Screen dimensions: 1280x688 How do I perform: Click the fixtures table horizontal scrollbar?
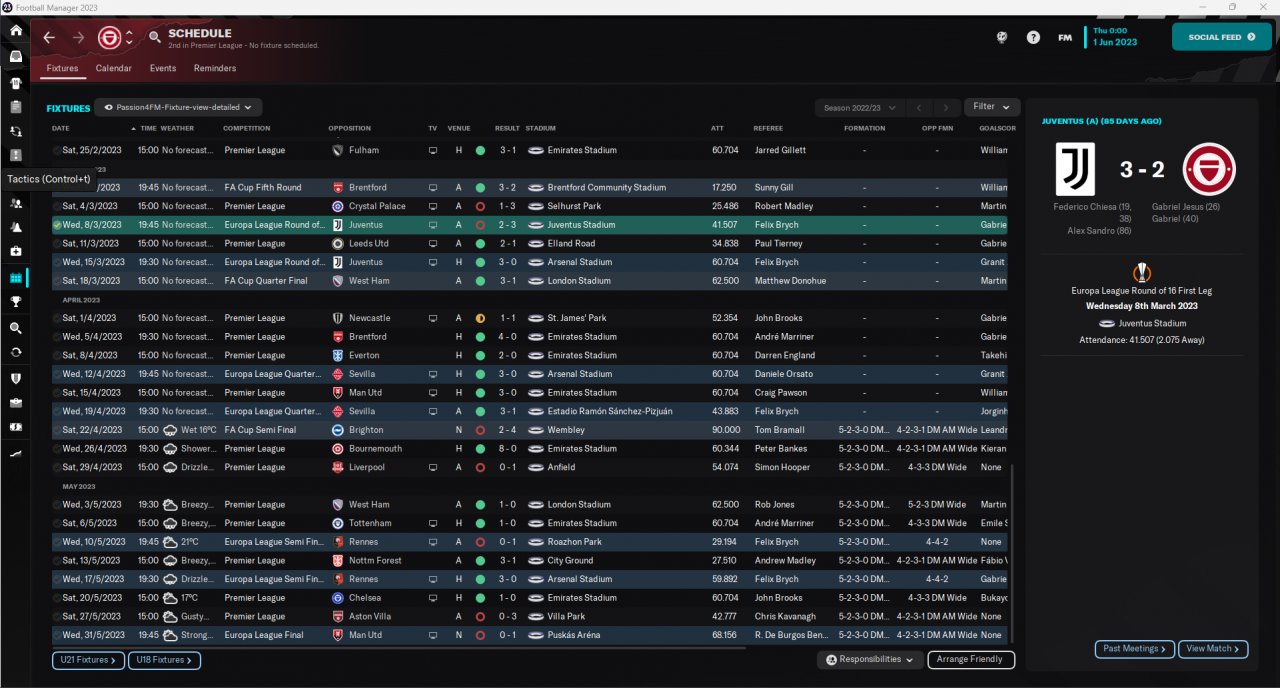click(400, 648)
